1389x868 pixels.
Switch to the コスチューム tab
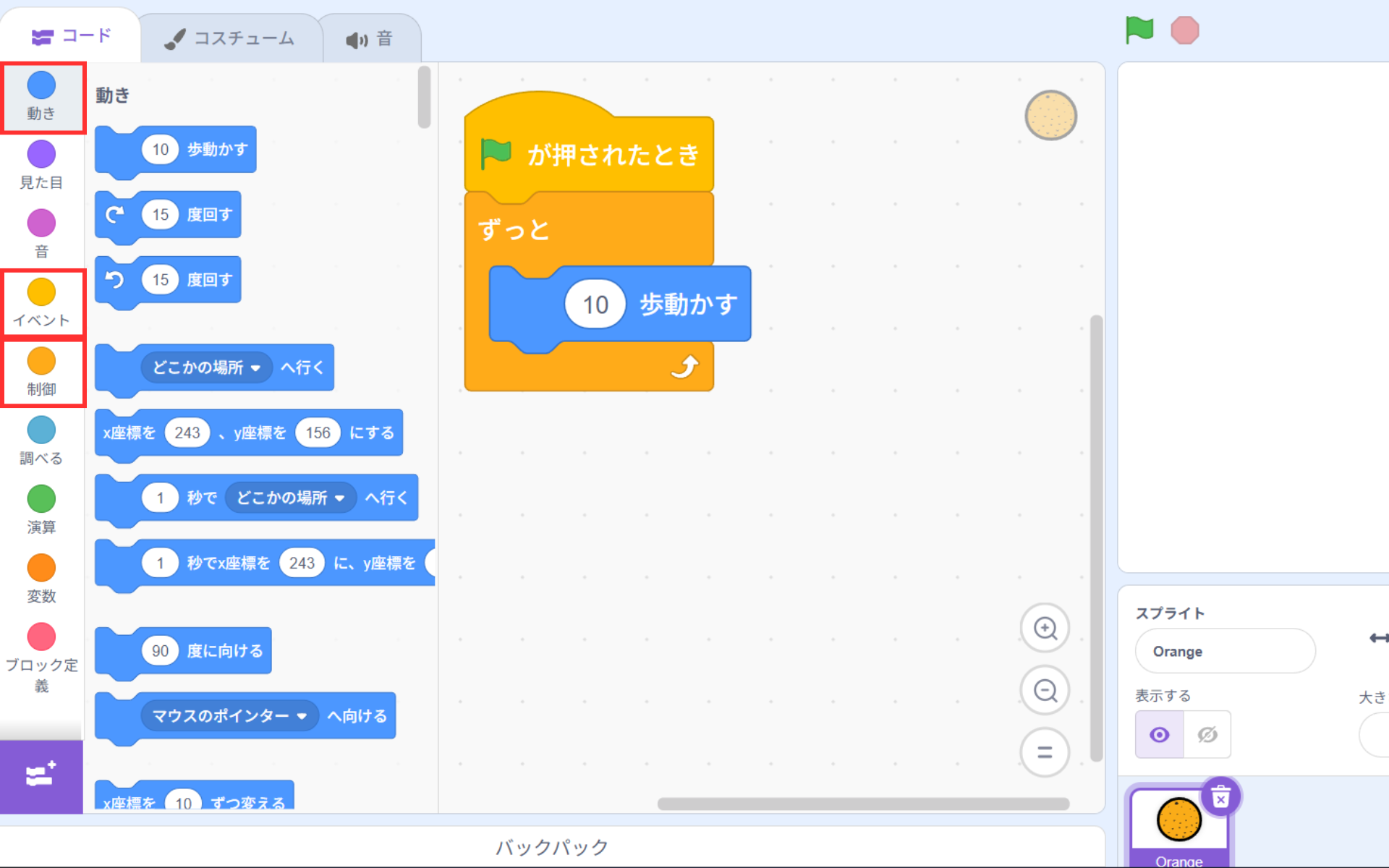(230, 38)
